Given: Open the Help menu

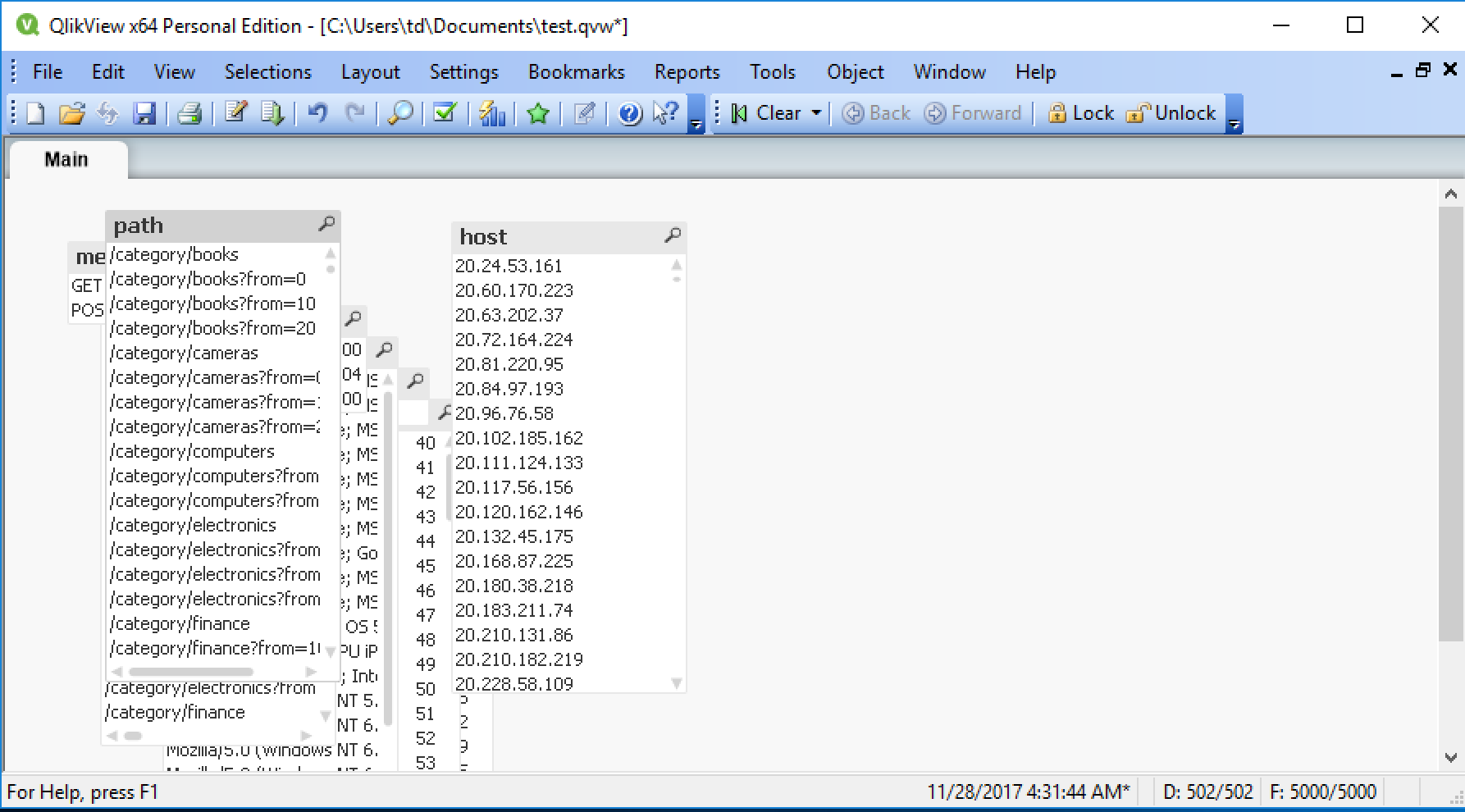Looking at the screenshot, I should coord(1035,72).
